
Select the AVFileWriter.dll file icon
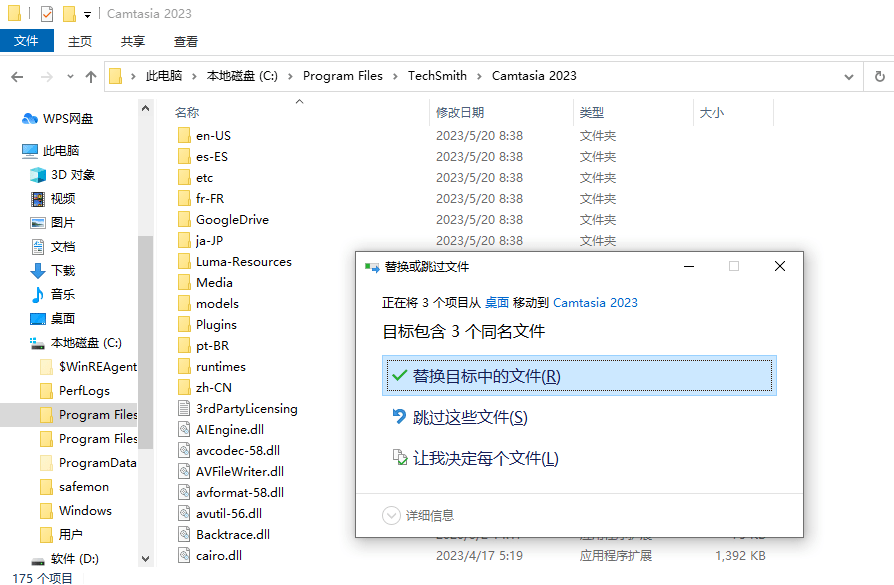coord(184,472)
